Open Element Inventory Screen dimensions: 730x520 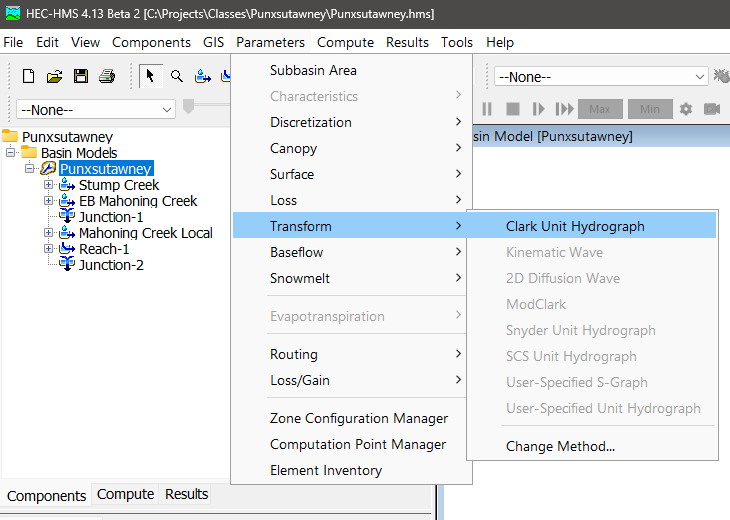click(x=351, y=470)
